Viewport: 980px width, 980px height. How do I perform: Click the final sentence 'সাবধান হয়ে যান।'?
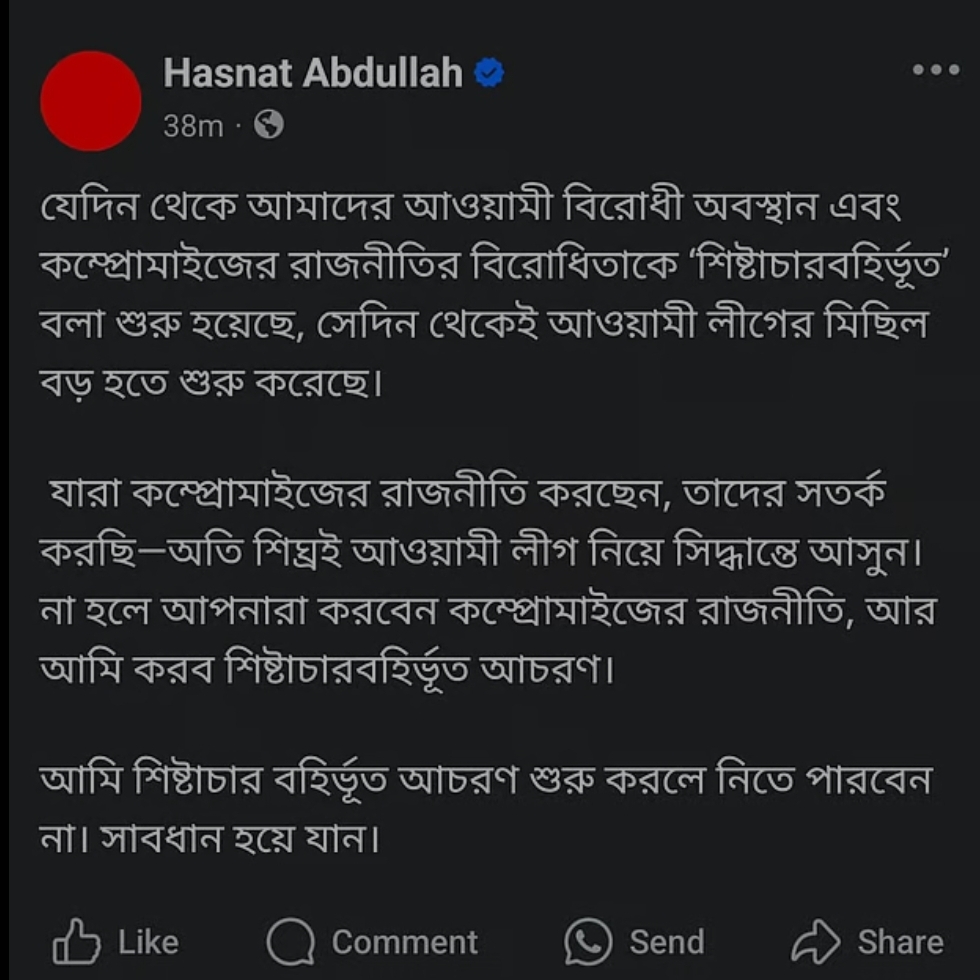coord(240,838)
